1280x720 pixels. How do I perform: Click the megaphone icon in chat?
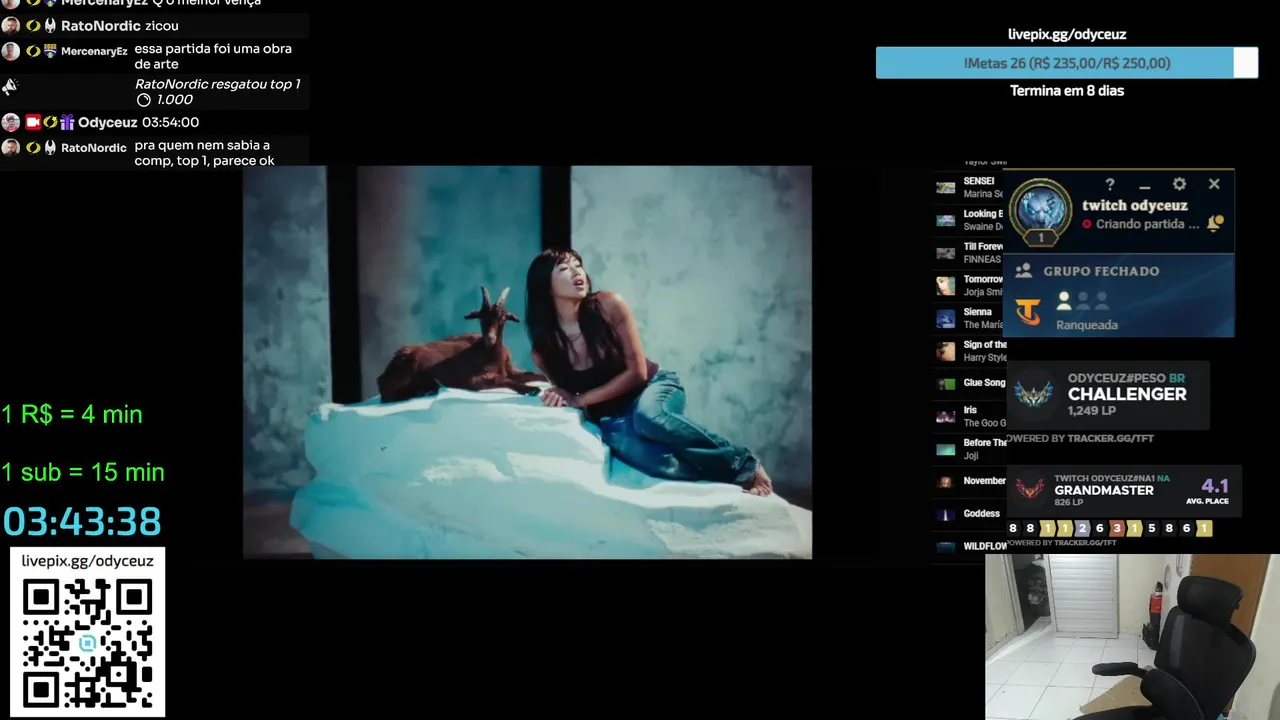9,87
